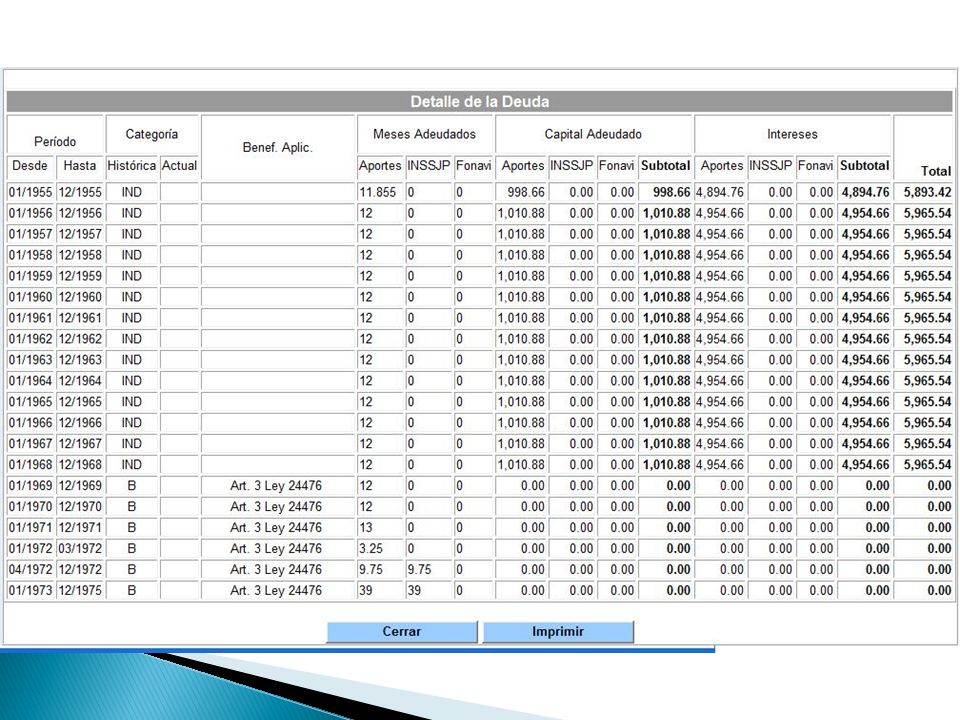Viewport: 960px width, 720px height.
Task: Select the Hasta cell 12/1963
Action: coord(80,359)
